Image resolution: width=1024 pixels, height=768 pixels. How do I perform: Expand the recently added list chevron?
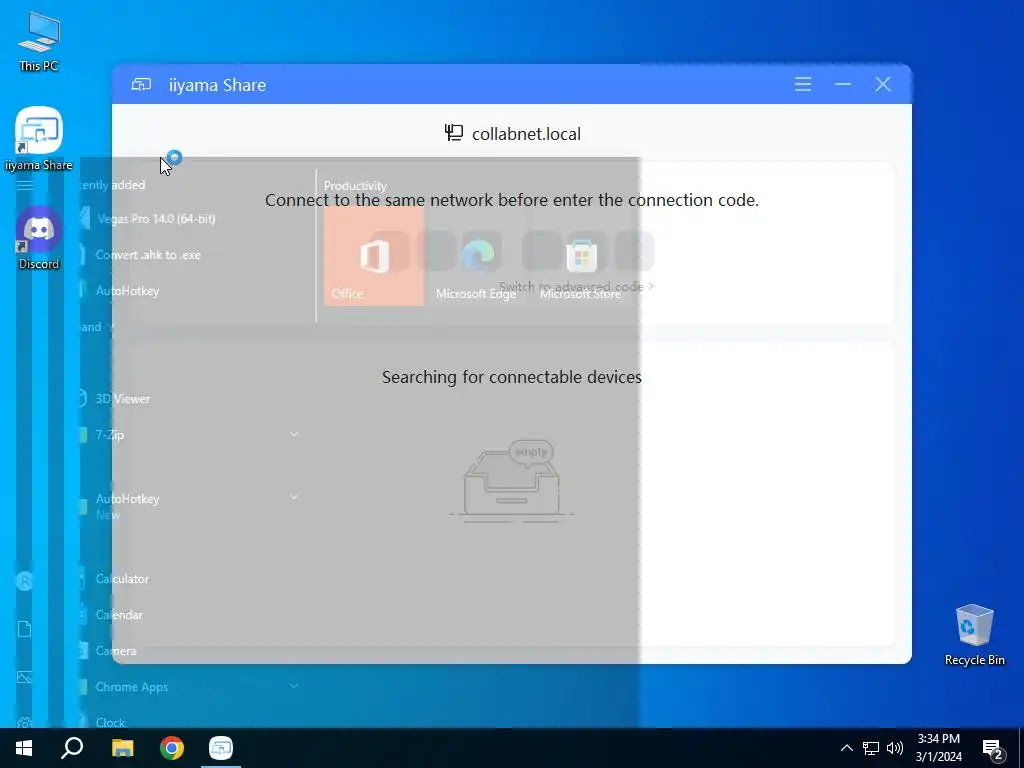(112, 327)
